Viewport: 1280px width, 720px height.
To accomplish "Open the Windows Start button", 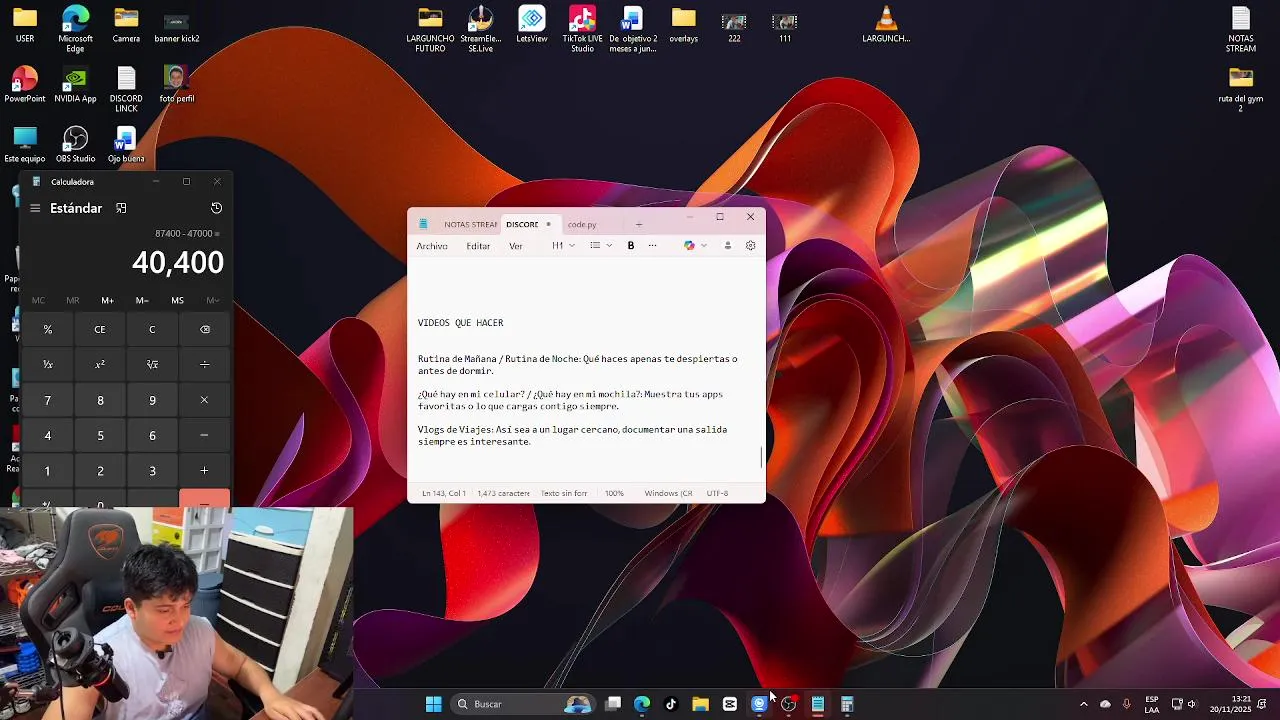I will [x=434, y=704].
